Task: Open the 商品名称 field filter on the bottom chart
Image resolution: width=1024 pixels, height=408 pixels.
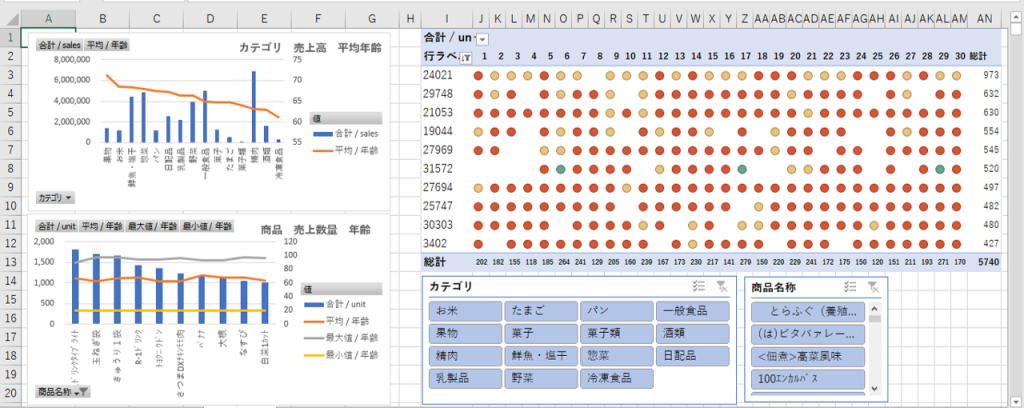Action: coord(63,392)
